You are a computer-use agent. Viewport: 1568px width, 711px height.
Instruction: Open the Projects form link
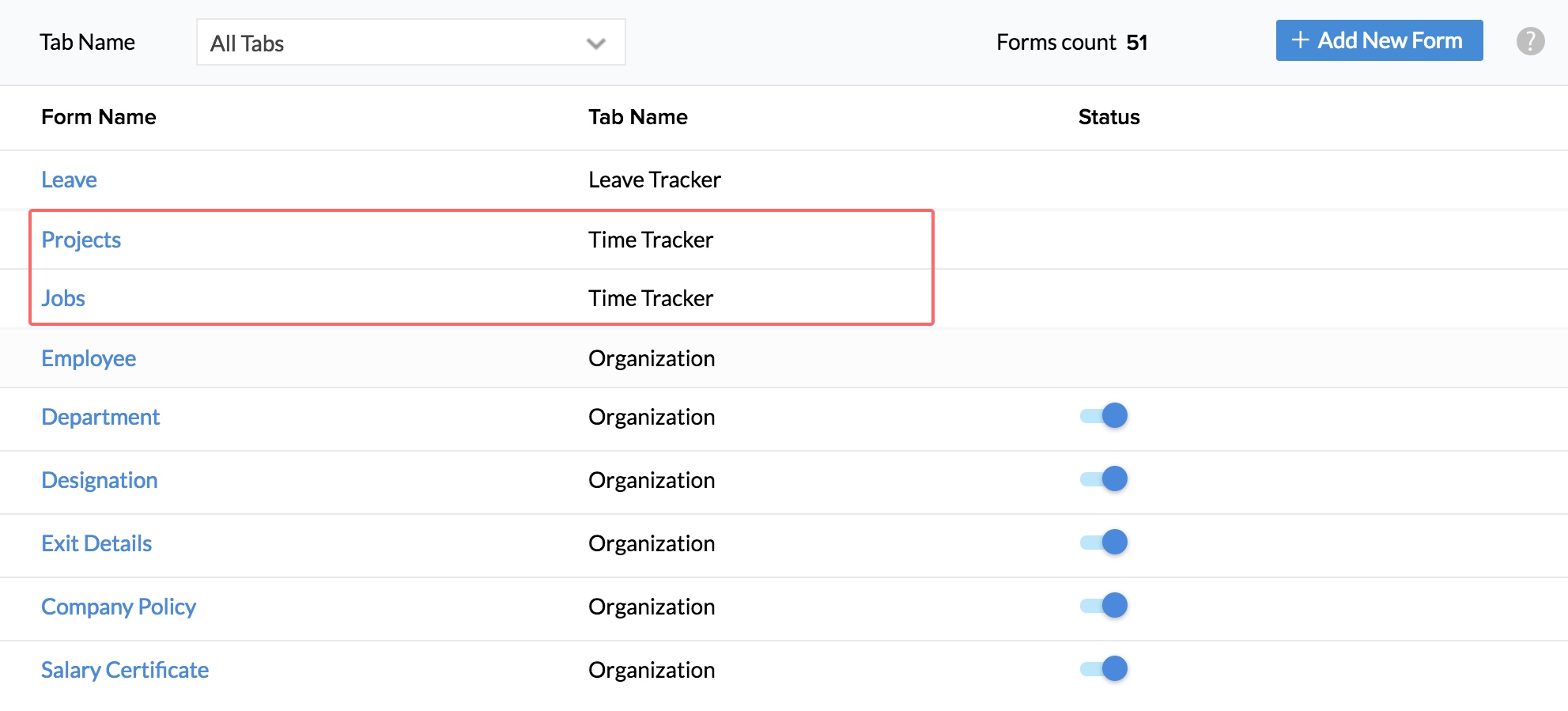[81, 240]
